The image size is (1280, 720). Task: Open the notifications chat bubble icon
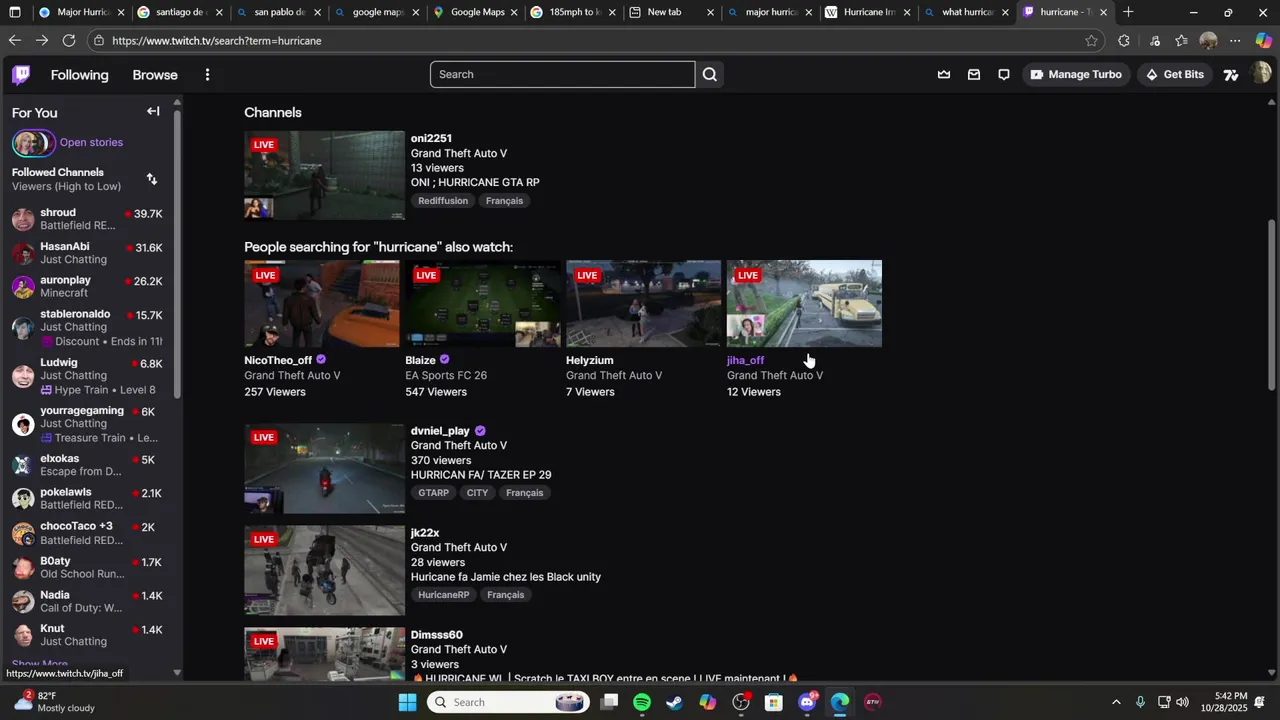pos(1004,74)
